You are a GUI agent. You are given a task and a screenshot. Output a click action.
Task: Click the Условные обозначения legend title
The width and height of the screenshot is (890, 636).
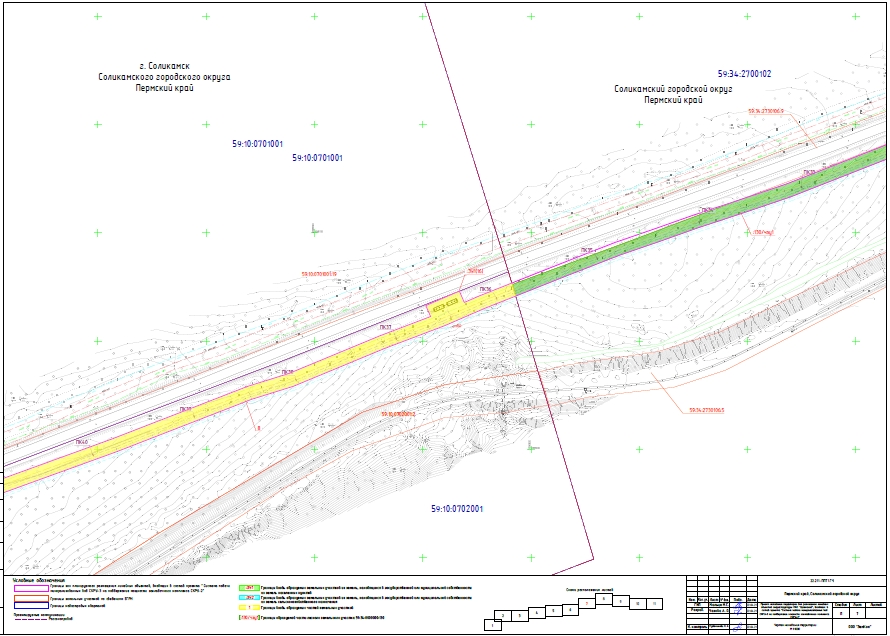(x=39, y=580)
